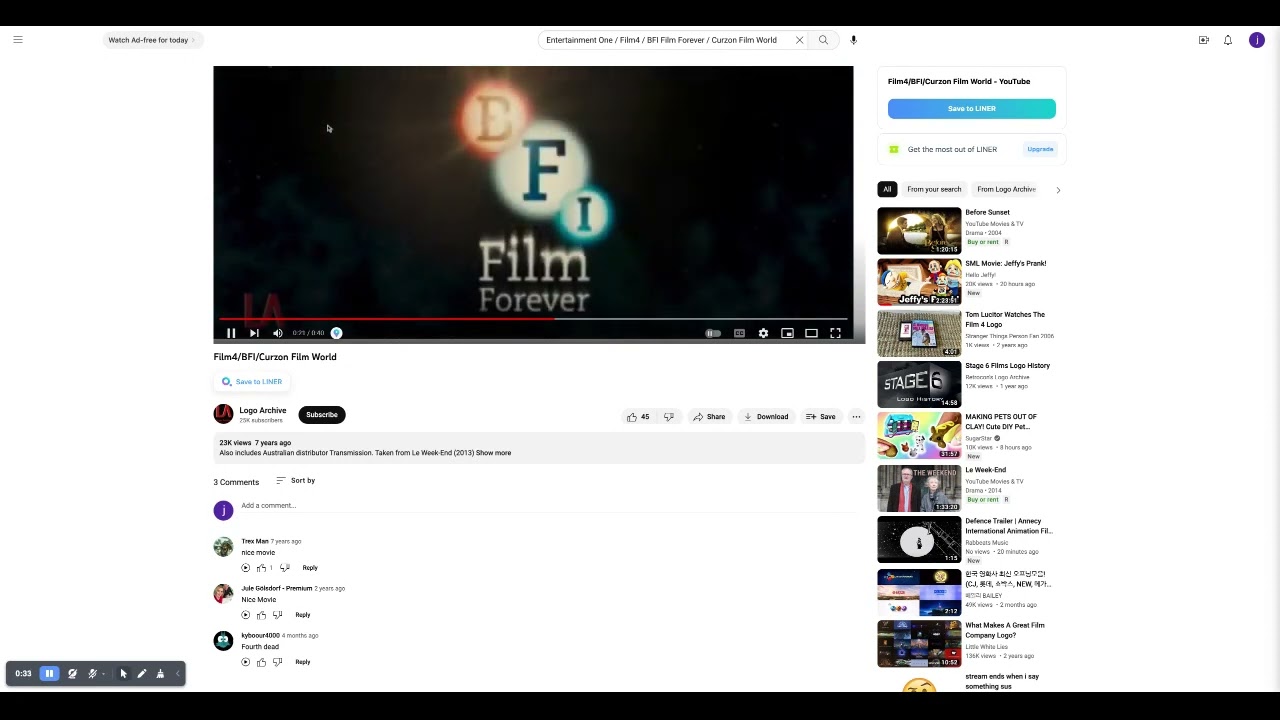
Task: Open Stage 6 Films Logo History thumbnail
Action: (919, 384)
